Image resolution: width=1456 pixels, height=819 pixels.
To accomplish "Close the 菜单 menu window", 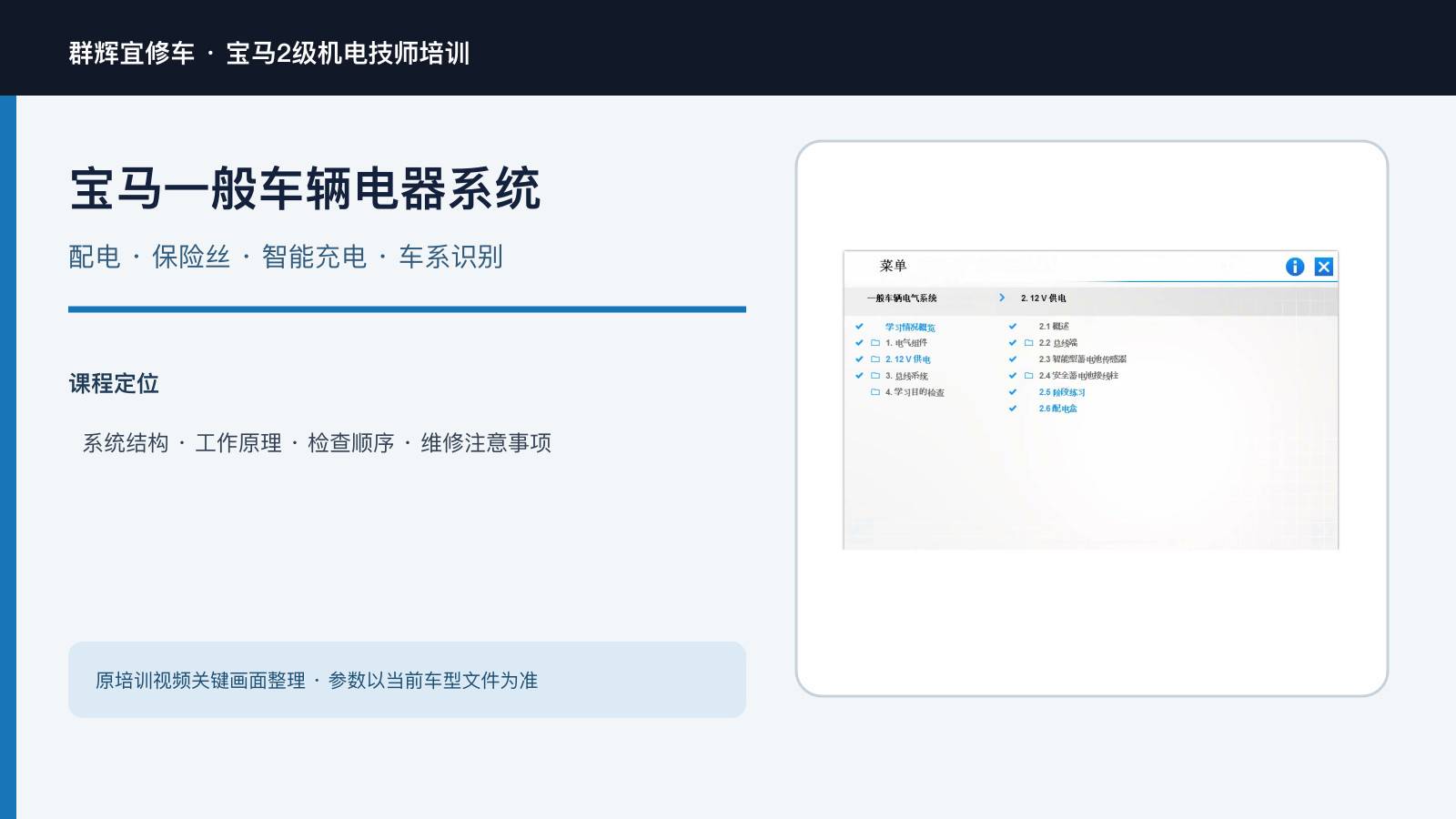I will [x=1324, y=267].
